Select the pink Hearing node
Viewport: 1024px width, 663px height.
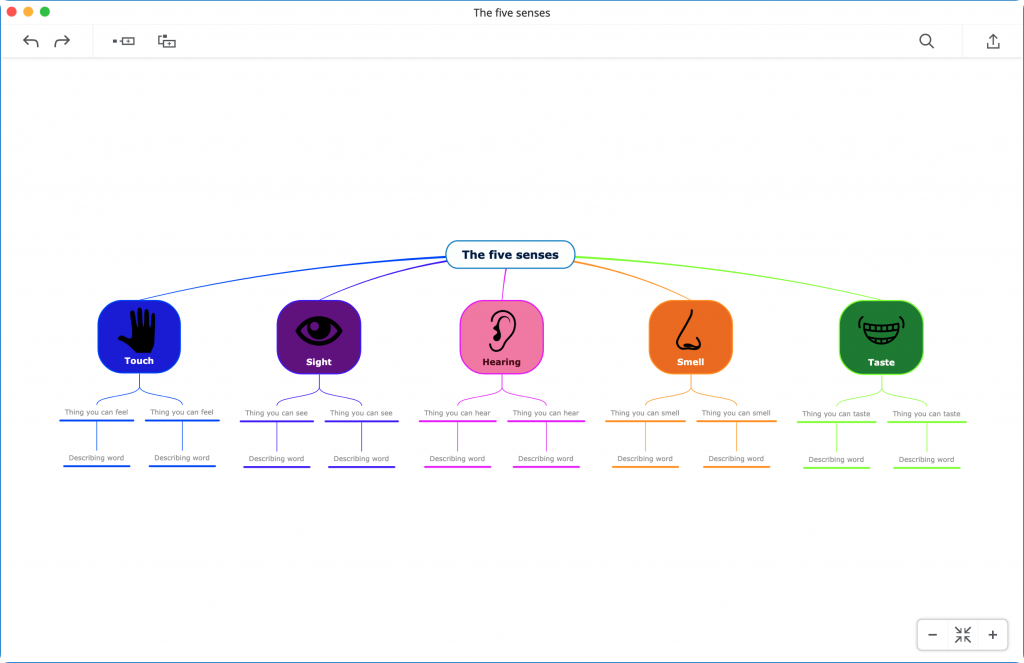pyautogui.click(x=501, y=337)
